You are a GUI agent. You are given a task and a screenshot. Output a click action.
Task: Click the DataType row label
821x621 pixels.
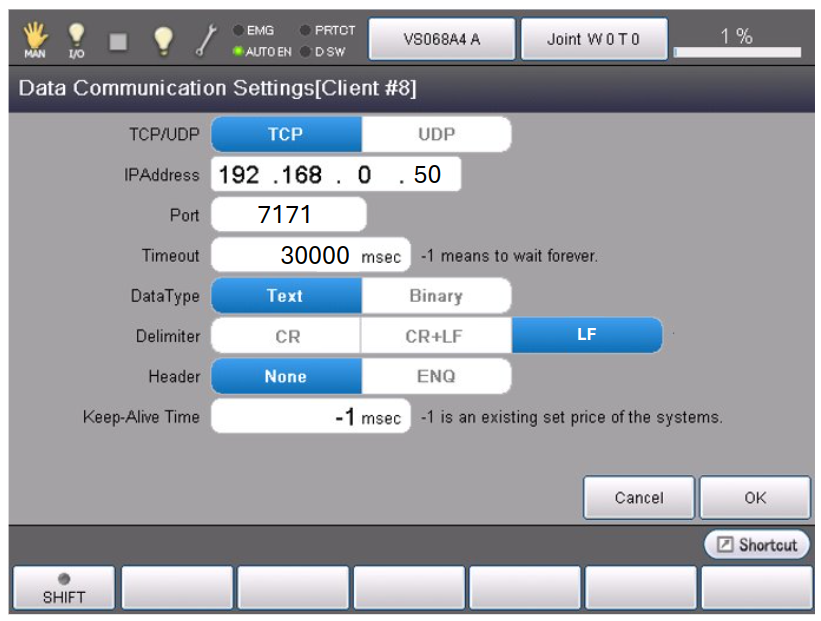coord(165,296)
